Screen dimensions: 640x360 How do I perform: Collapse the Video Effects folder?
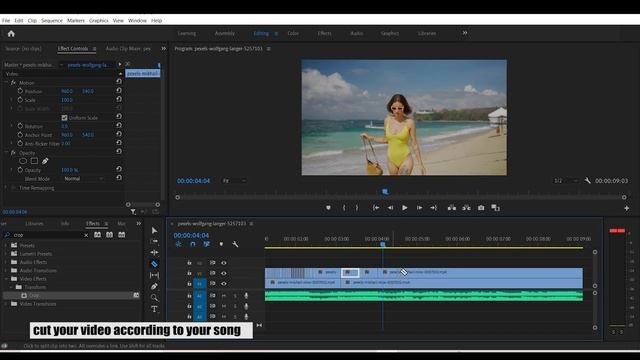click(x=6, y=279)
